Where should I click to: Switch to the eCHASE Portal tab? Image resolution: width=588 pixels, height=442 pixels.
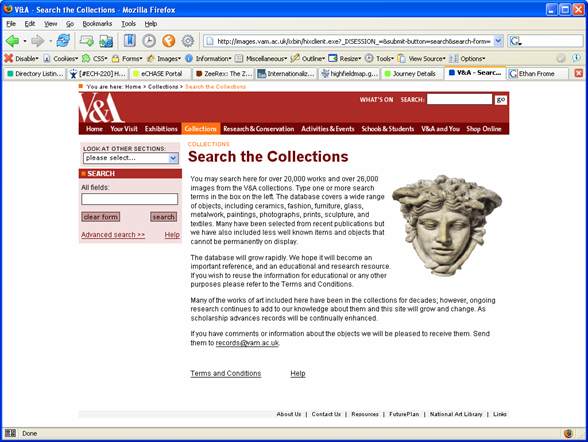(161, 73)
